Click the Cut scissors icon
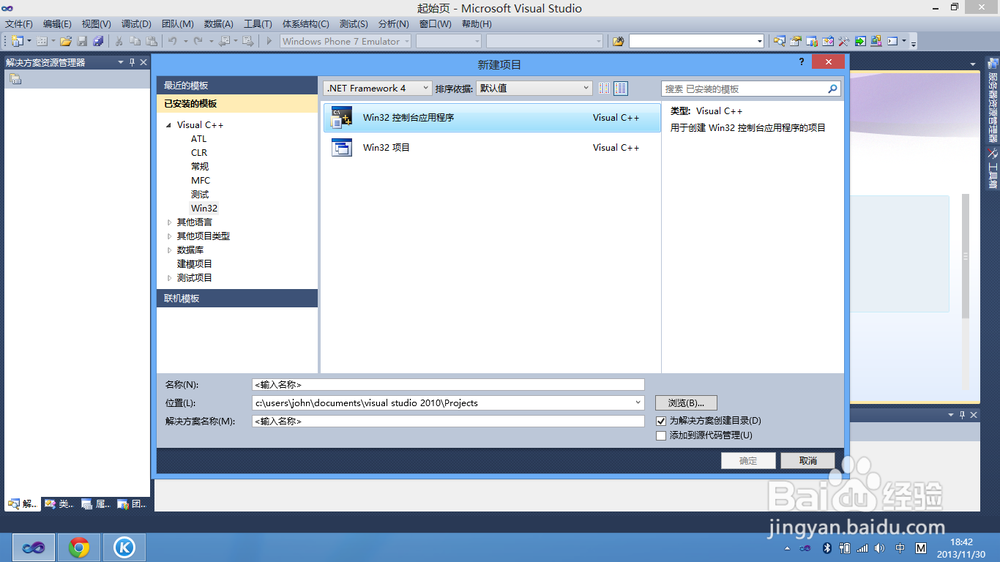The height and width of the screenshot is (562, 1000). point(119,41)
